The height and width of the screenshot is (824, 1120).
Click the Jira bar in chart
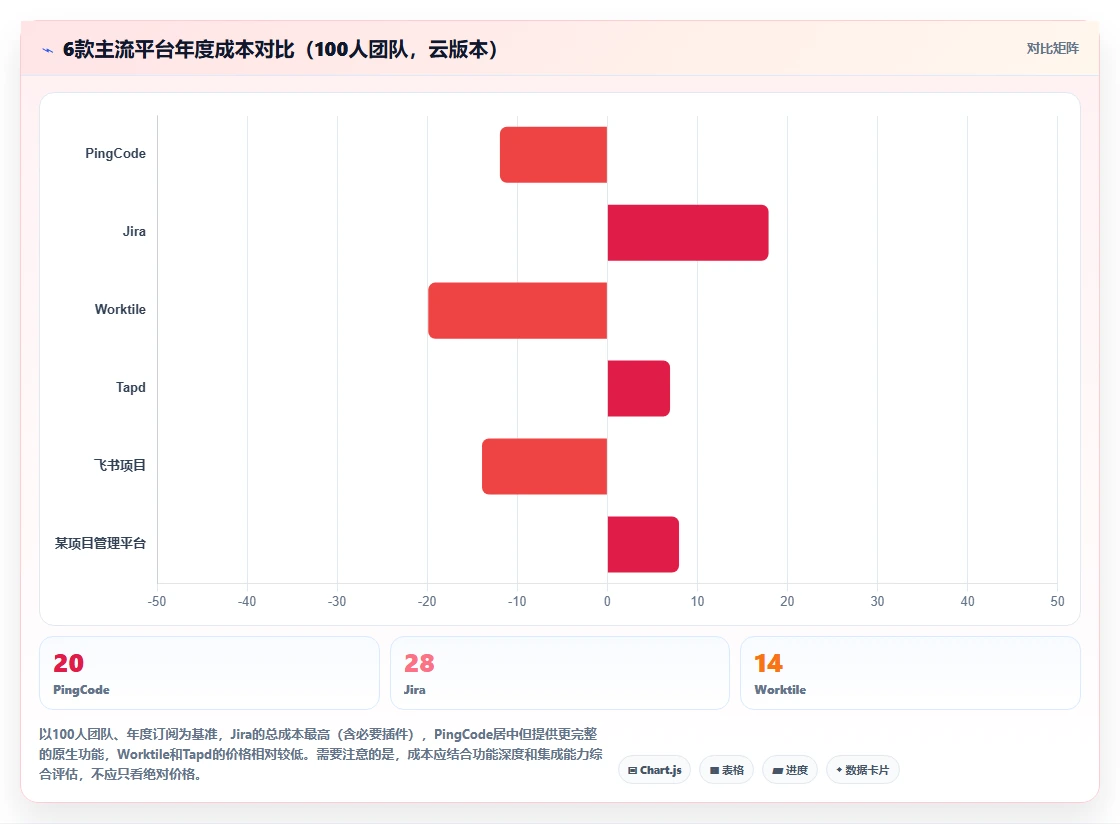point(688,233)
